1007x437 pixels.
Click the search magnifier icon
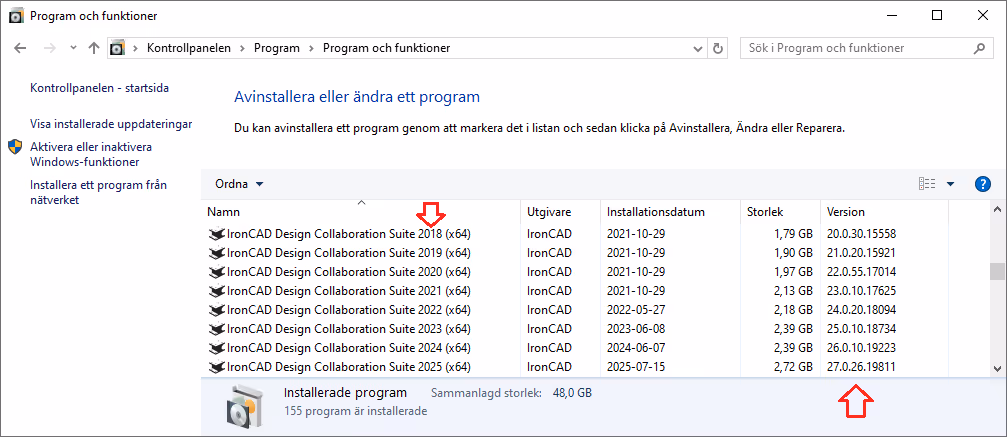979,48
